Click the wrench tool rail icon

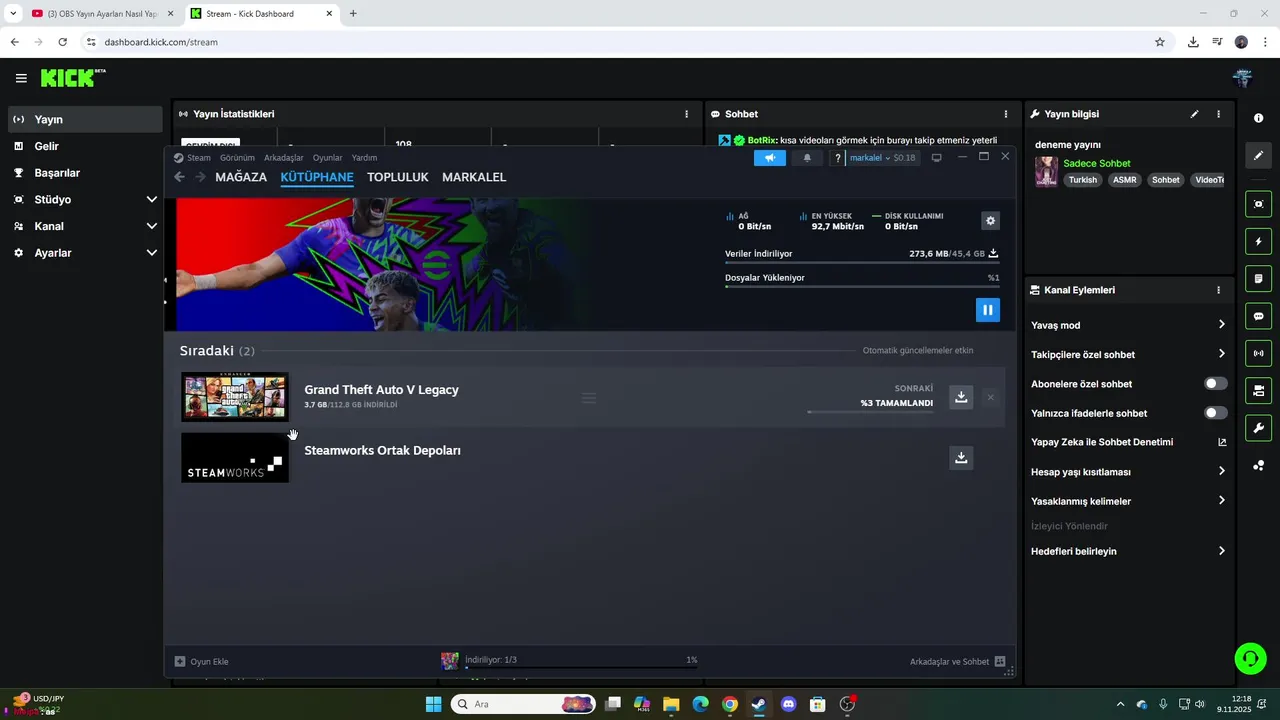1258,428
